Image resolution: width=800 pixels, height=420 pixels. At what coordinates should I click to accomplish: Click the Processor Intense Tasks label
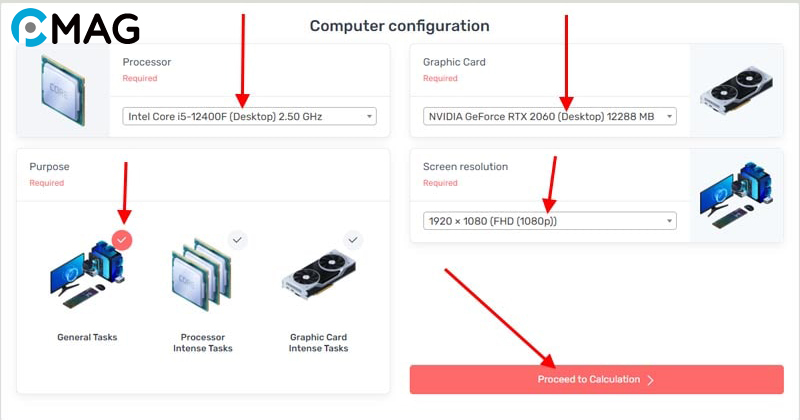[203, 342]
